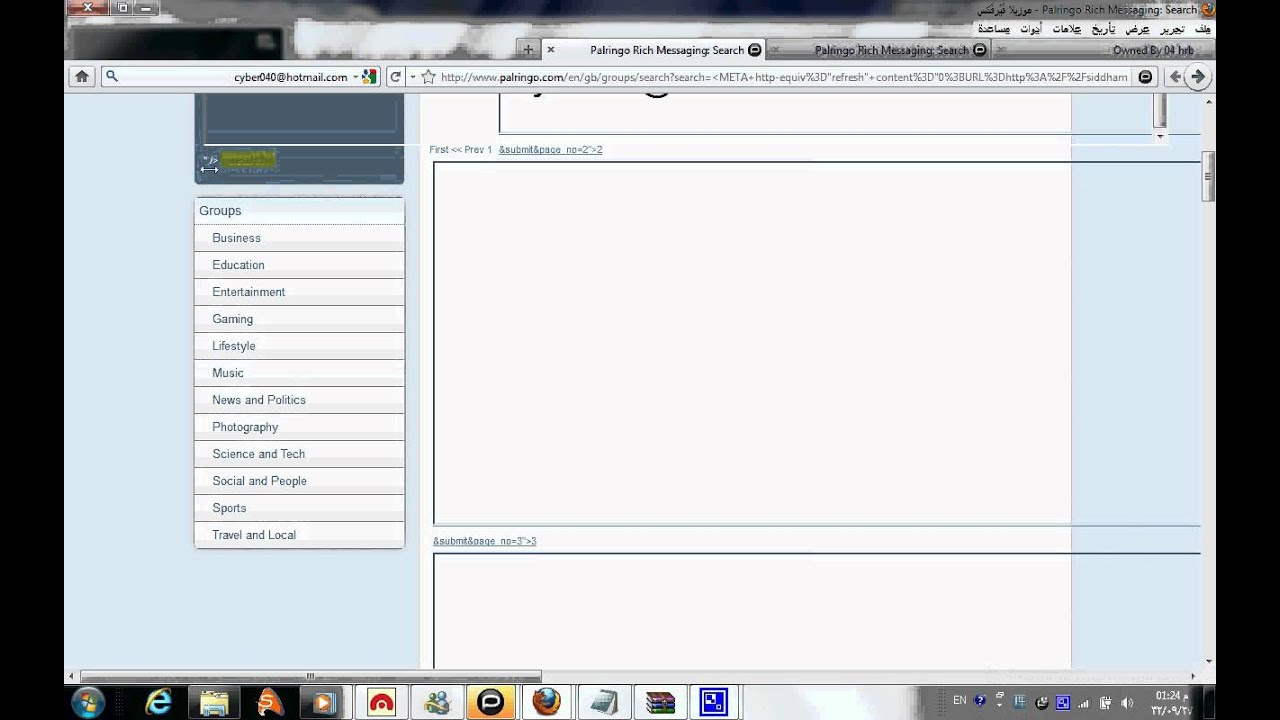
Task: Click the horizontal scrollbar thumb
Action: tap(310, 676)
